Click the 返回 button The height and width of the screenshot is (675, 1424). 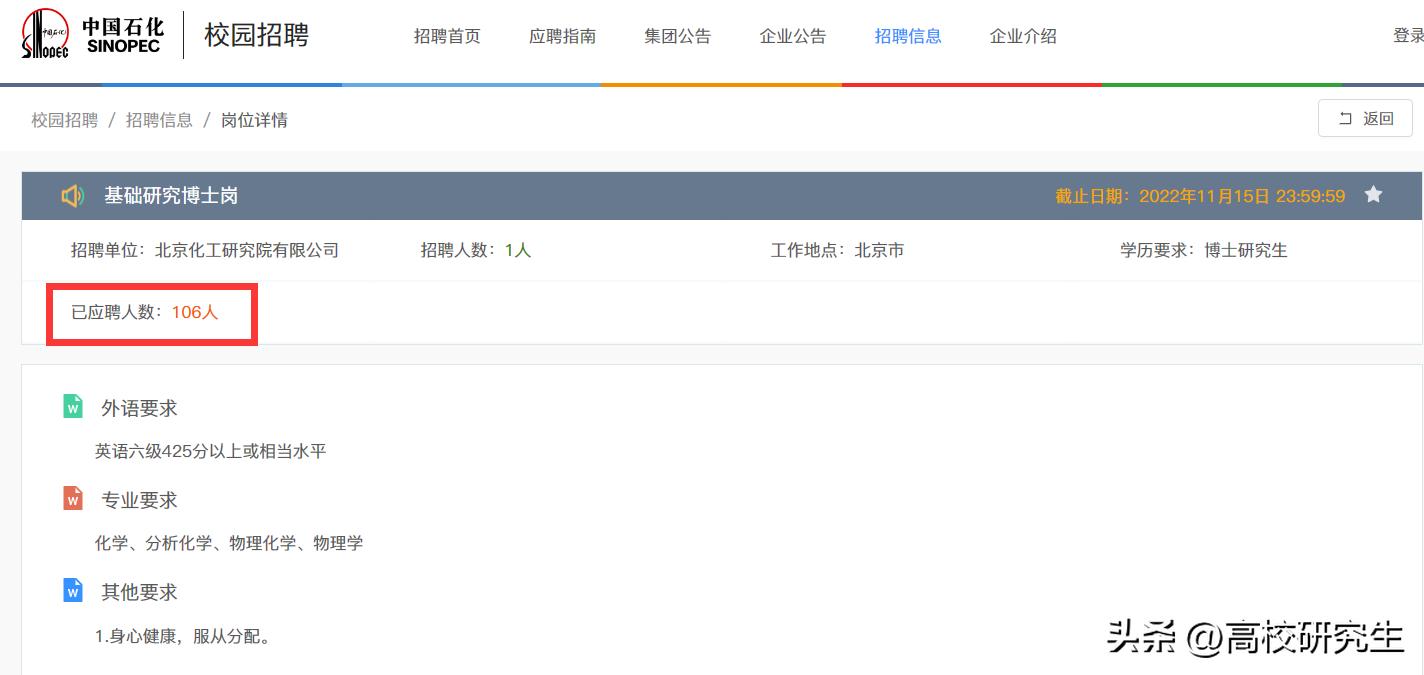(x=1365, y=118)
